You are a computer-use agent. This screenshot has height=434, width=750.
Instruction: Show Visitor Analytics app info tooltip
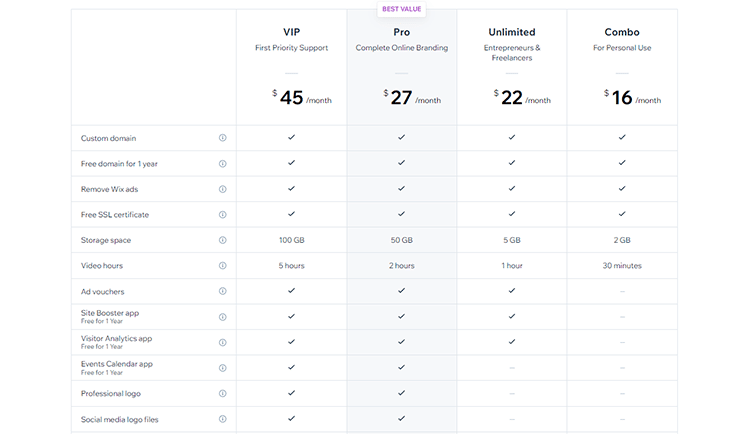pos(222,342)
